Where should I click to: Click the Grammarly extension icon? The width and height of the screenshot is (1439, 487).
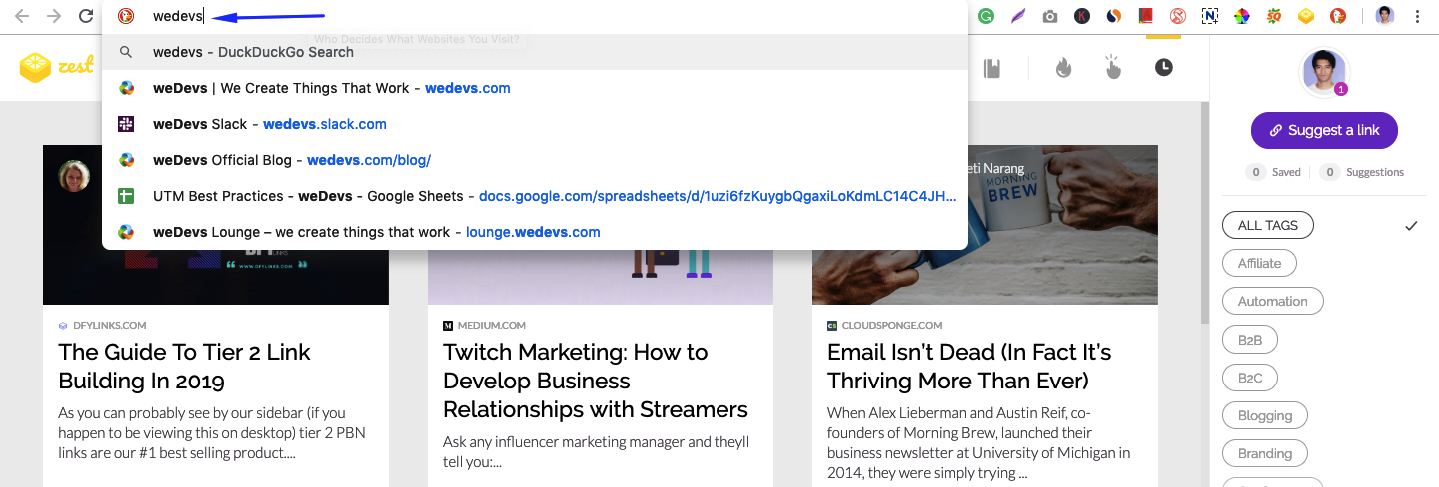pos(986,16)
